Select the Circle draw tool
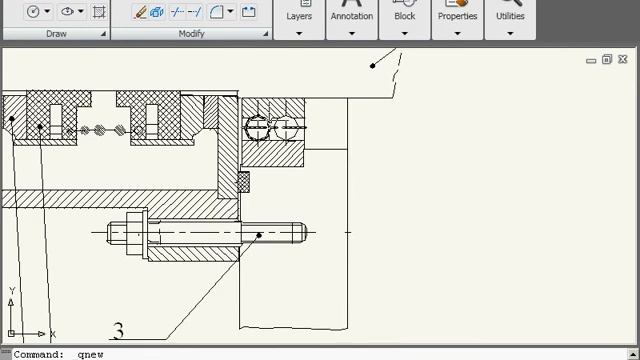 [x=33, y=11]
